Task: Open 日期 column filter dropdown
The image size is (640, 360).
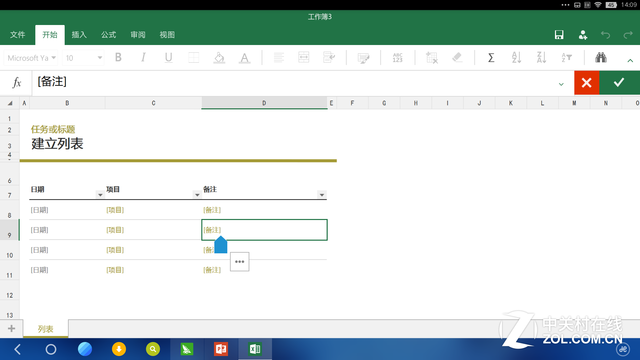Action: 100,195
